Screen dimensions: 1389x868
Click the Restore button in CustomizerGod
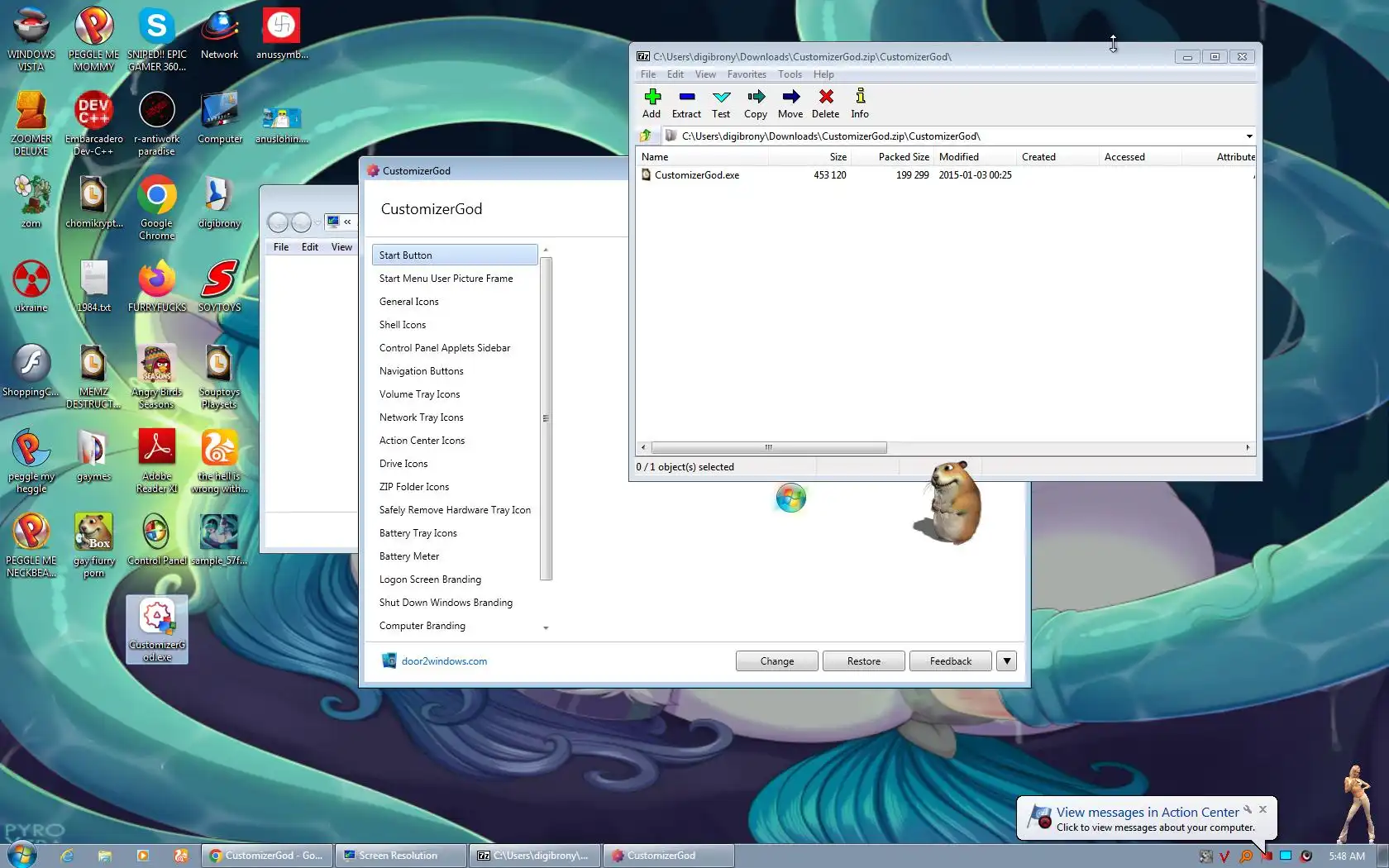864,661
